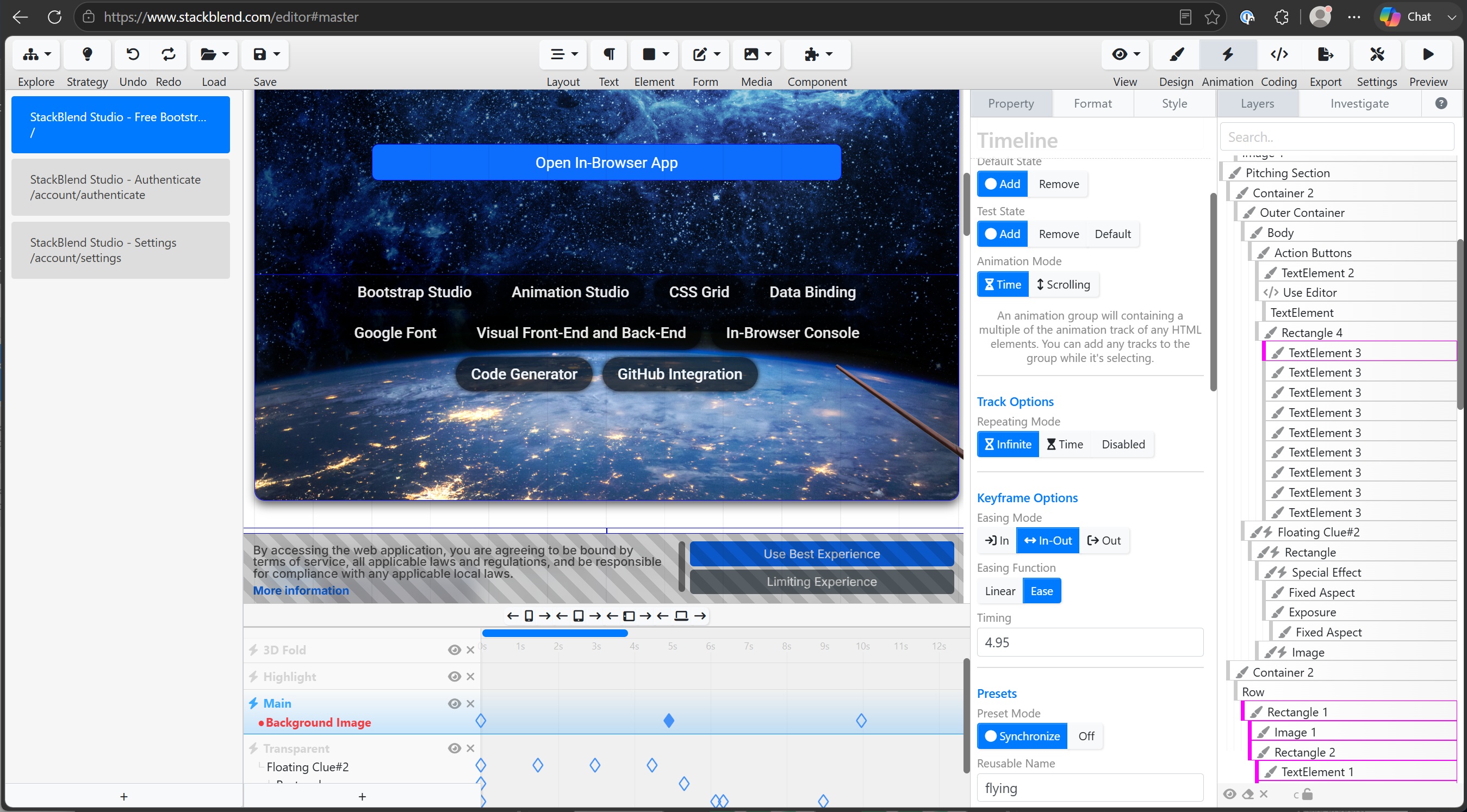Screen dimensions: 1467x812
Task: Click the Timing value field
Action: pyautogui.click(x=1090, y=643)
